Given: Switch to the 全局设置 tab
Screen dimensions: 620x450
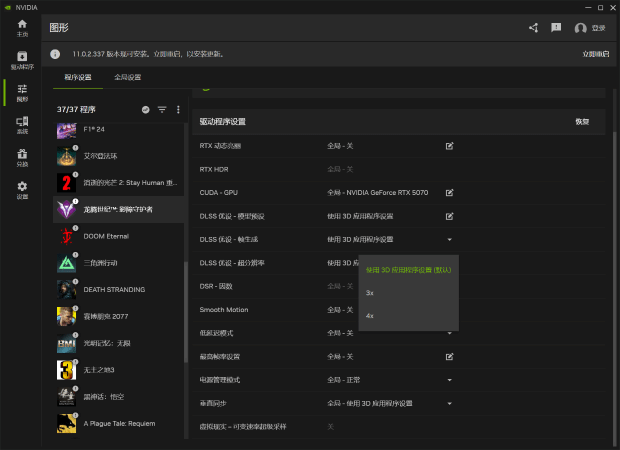Looking at the screenshot, I should pos(128,77).
